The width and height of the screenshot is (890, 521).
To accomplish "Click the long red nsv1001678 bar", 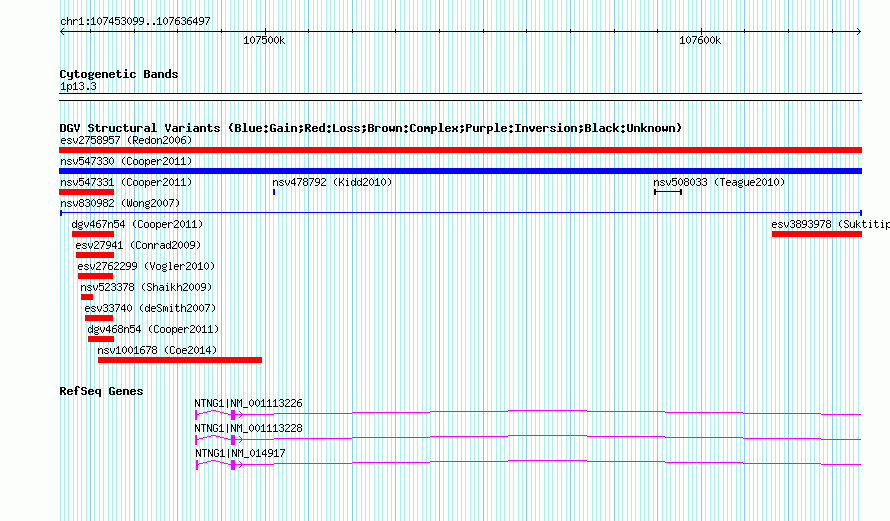I will coord(180,360).
